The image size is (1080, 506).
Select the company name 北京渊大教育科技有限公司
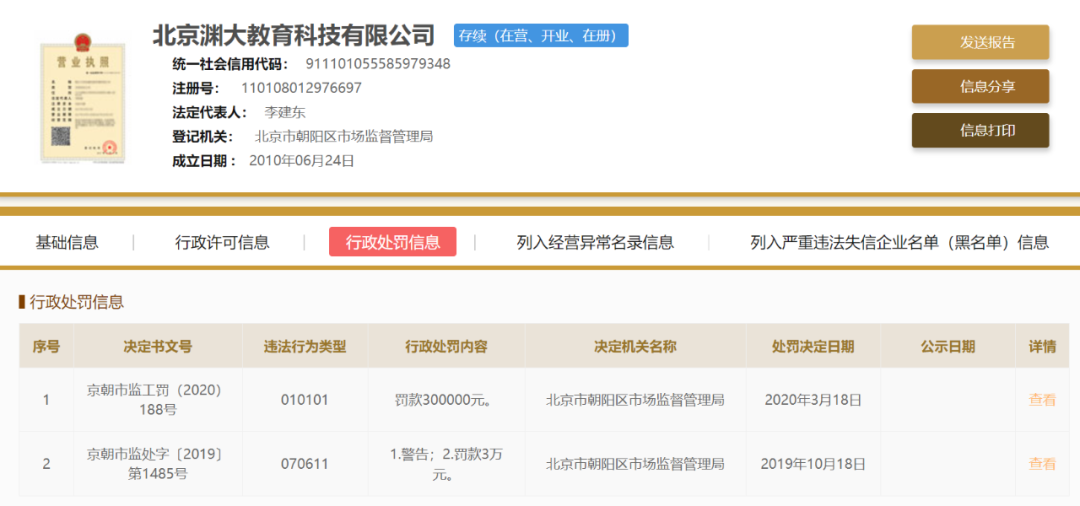click(294, 35)
